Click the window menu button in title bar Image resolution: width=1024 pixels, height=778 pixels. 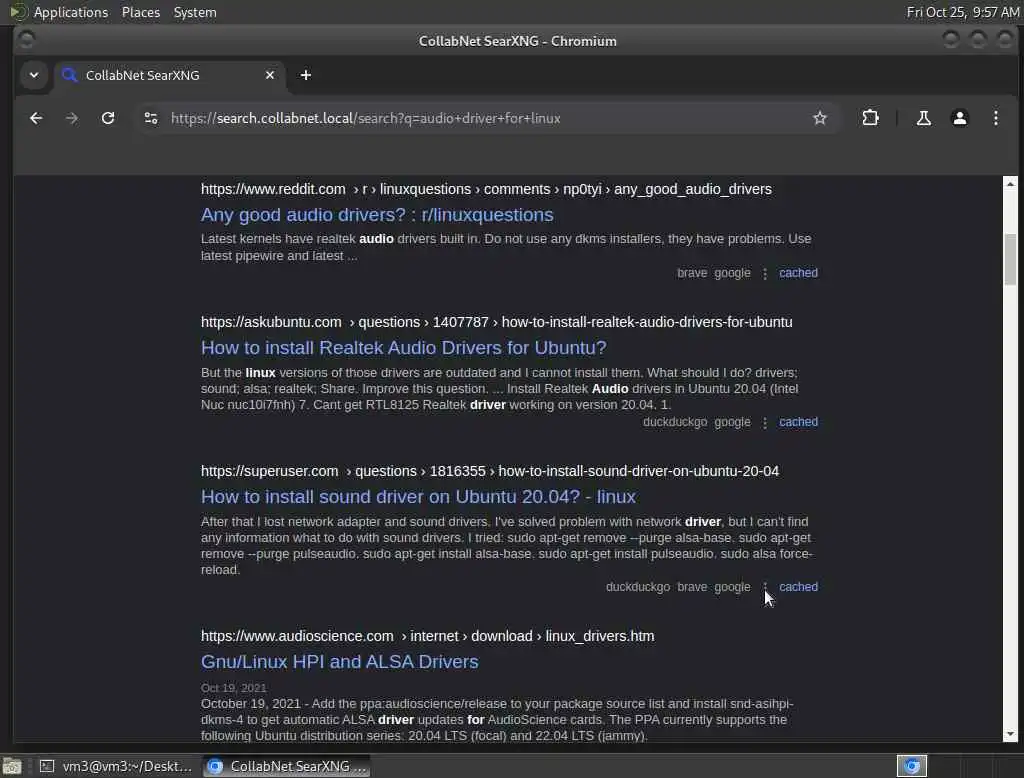click(x=26, y=41)
